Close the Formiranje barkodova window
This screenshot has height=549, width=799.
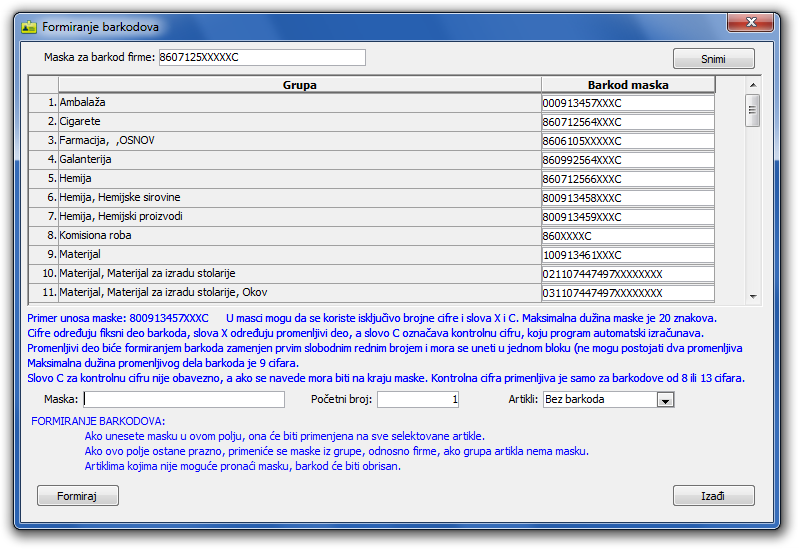759,25
